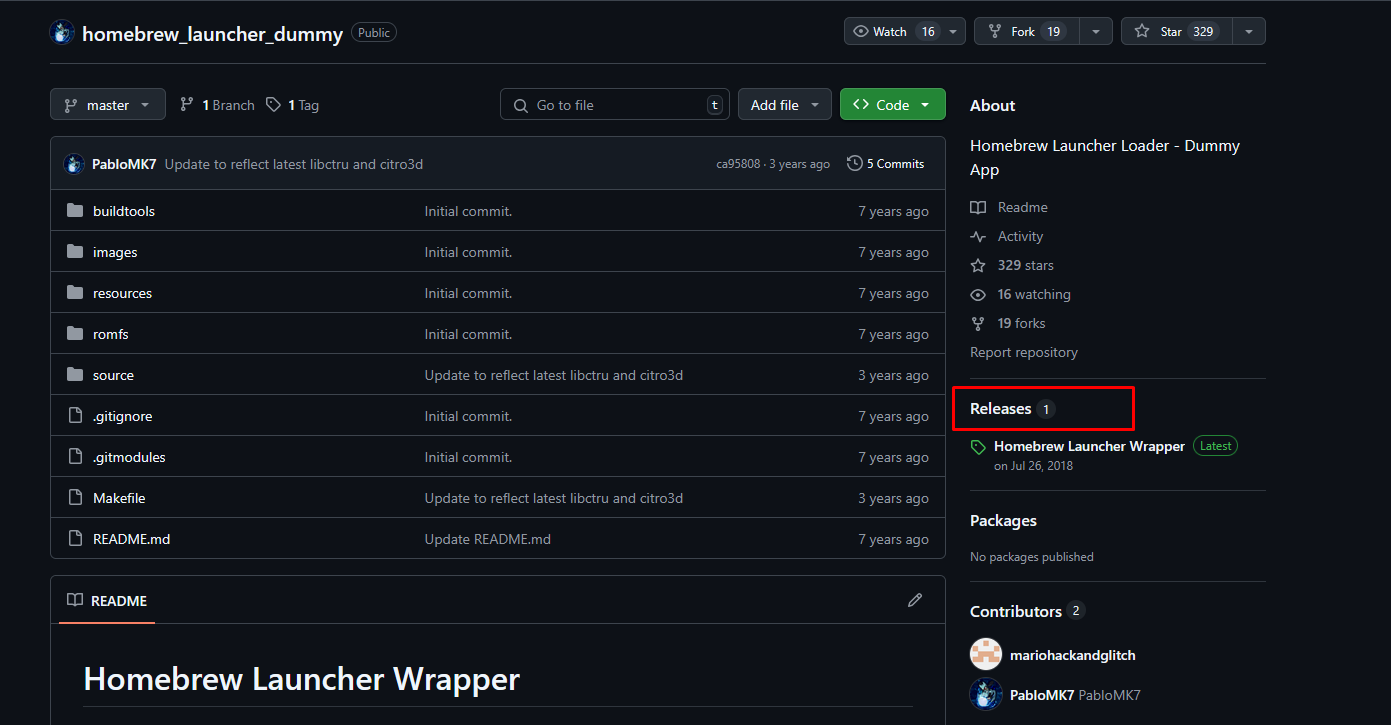Select the images folder icon
Image resolution: width=1391 pixels, height=725 pixels.
click(x=75, y=252)
